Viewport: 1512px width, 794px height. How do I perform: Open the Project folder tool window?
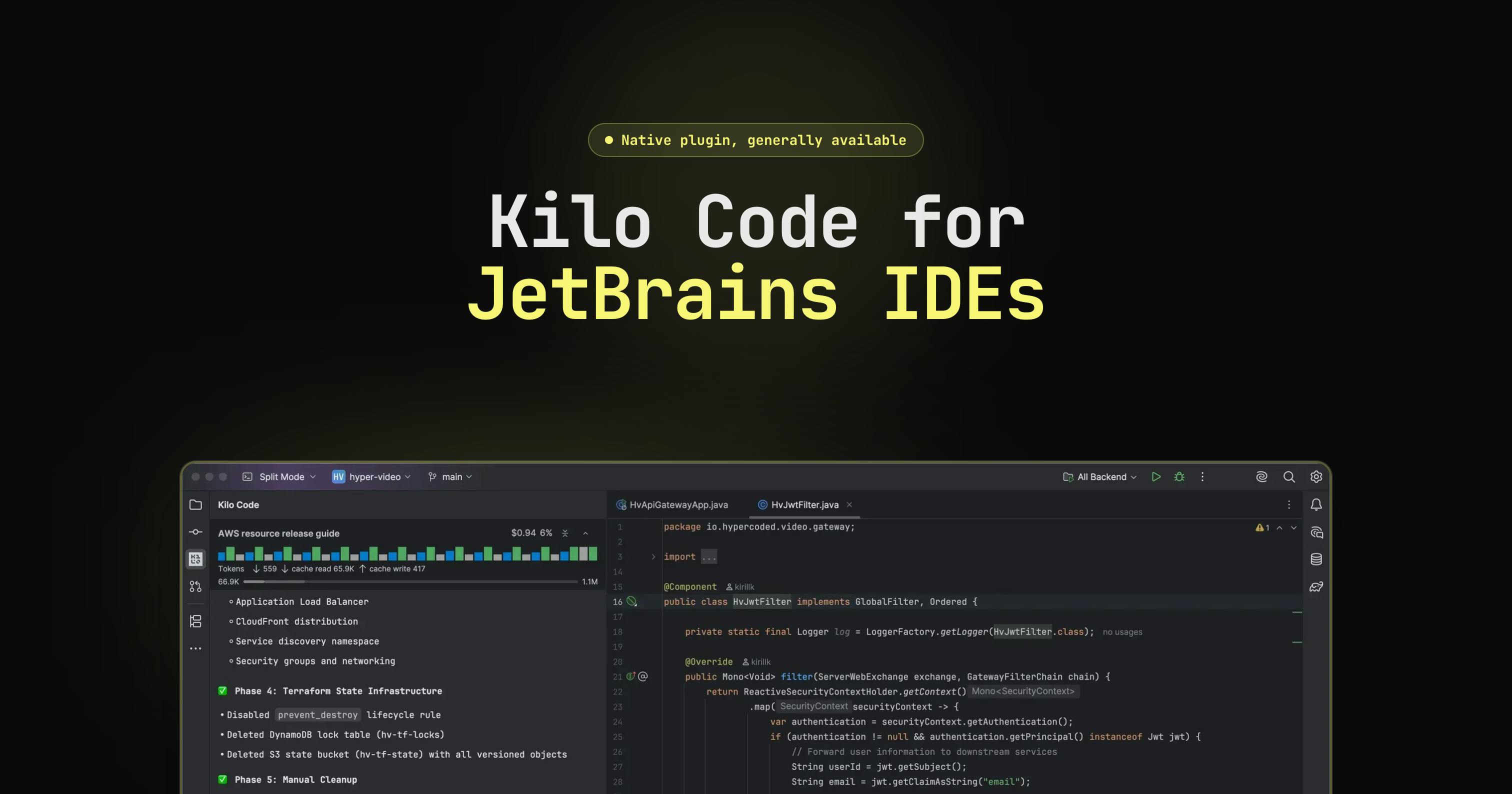pos(195,504)
